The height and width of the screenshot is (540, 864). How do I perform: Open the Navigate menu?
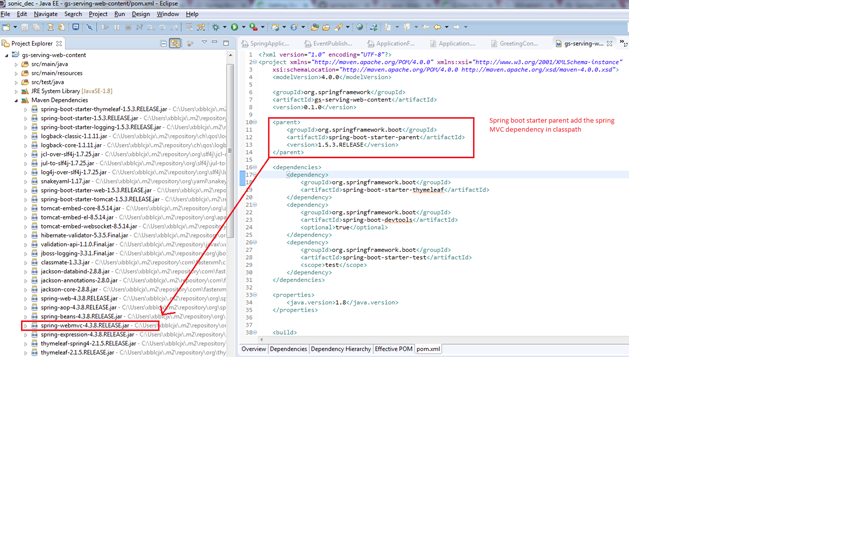coord(45,14)
